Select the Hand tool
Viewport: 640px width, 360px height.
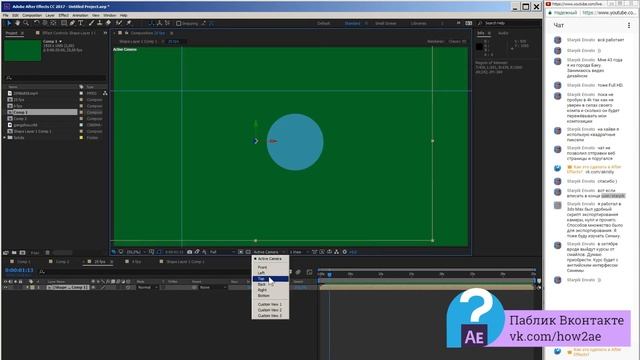point(18,23)
